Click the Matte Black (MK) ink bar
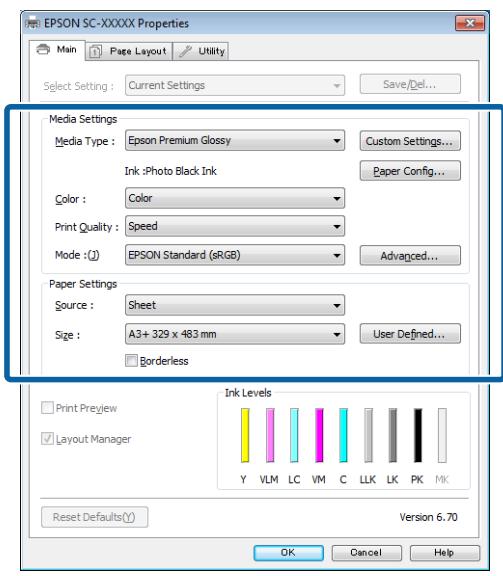 442,435
